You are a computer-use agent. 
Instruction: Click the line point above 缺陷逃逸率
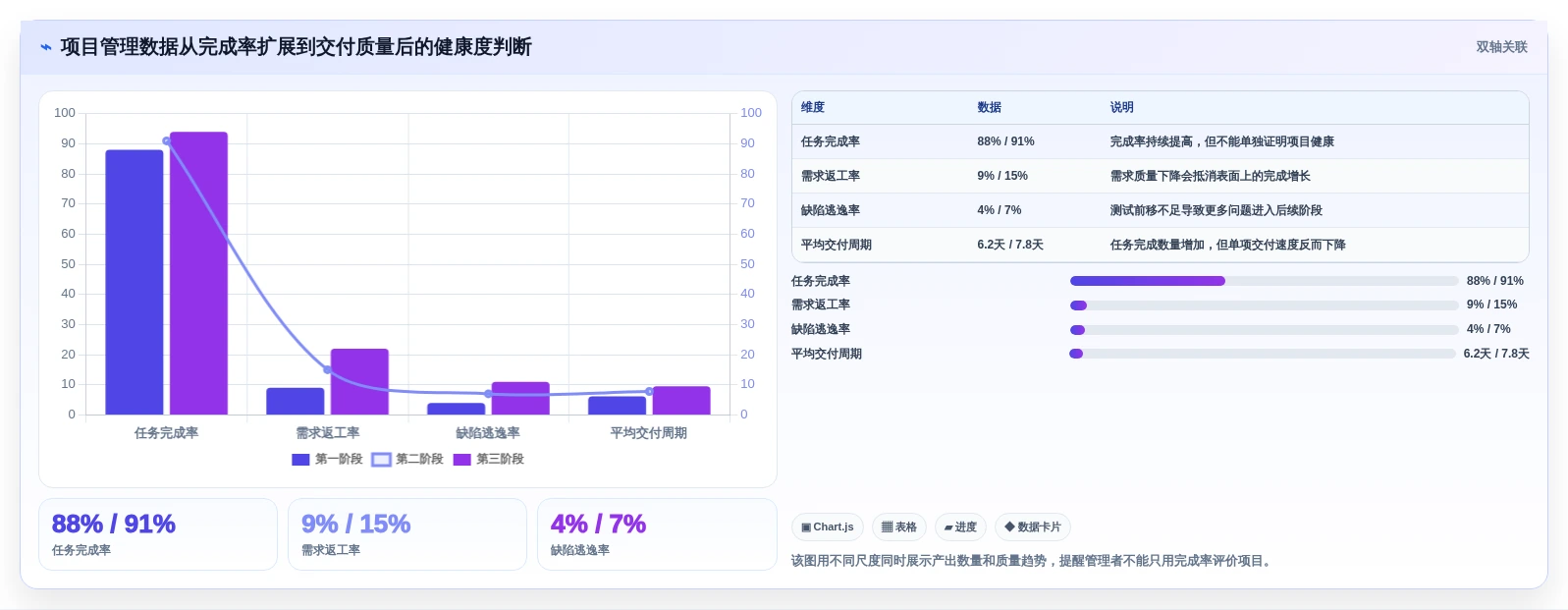tap(489, 394)
